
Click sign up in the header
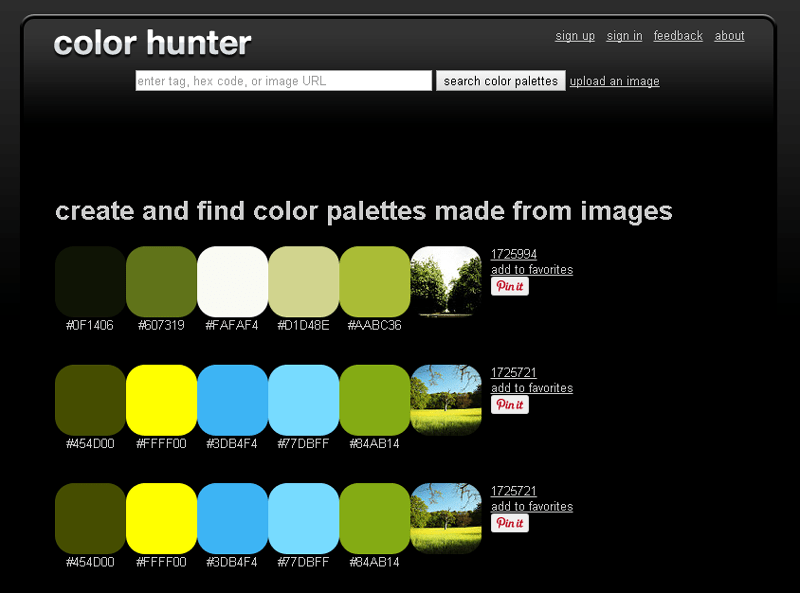tap(575, 35)
